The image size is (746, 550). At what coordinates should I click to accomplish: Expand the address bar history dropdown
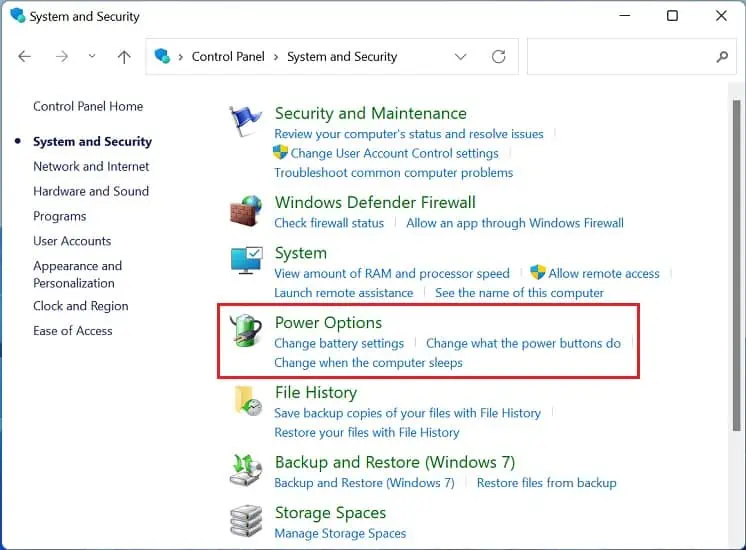click(x=460, y=57)
